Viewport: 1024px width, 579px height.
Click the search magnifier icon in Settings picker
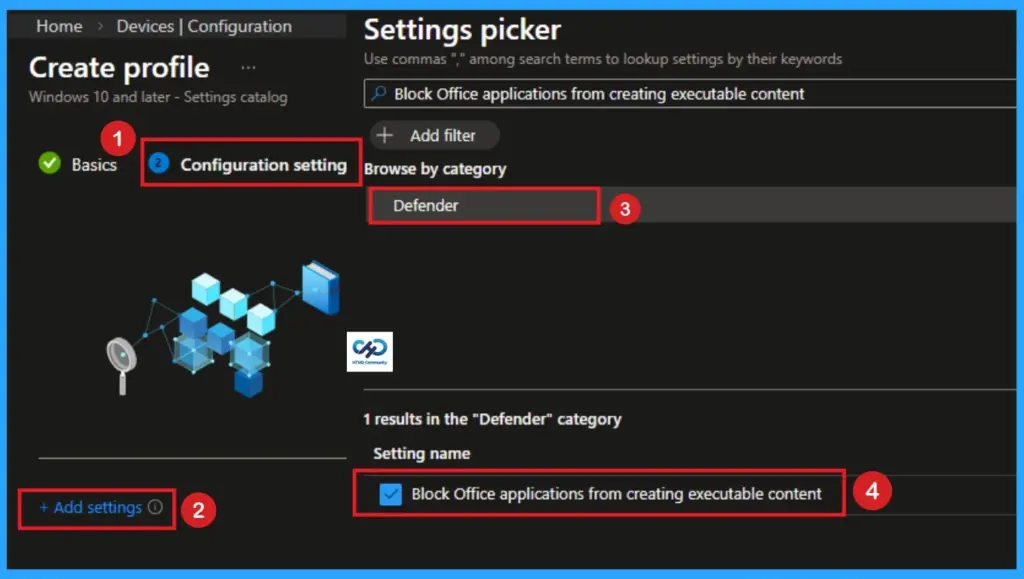[x=377, y=93]
